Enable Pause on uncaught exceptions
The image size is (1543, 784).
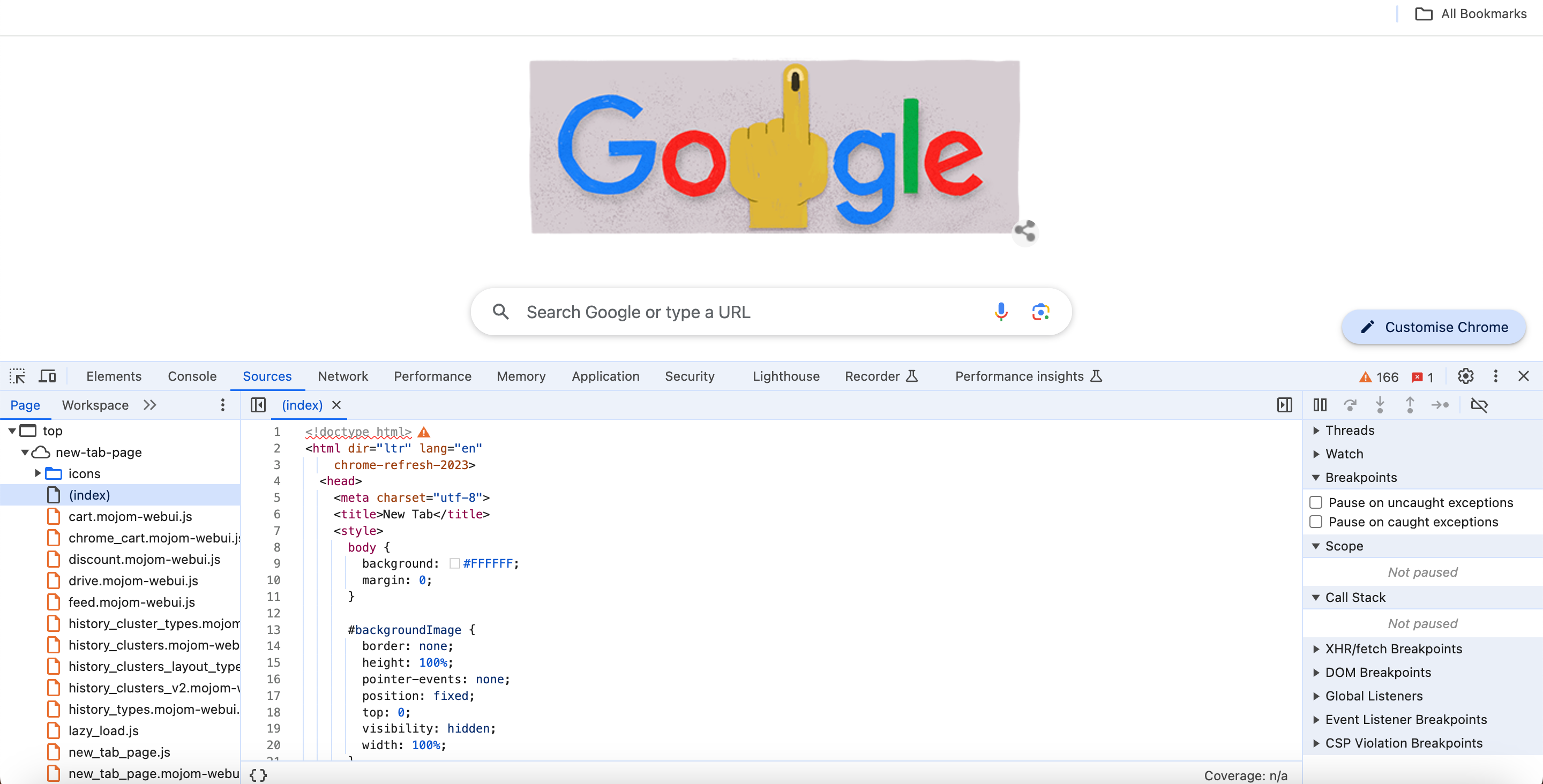coord(1316,502)
